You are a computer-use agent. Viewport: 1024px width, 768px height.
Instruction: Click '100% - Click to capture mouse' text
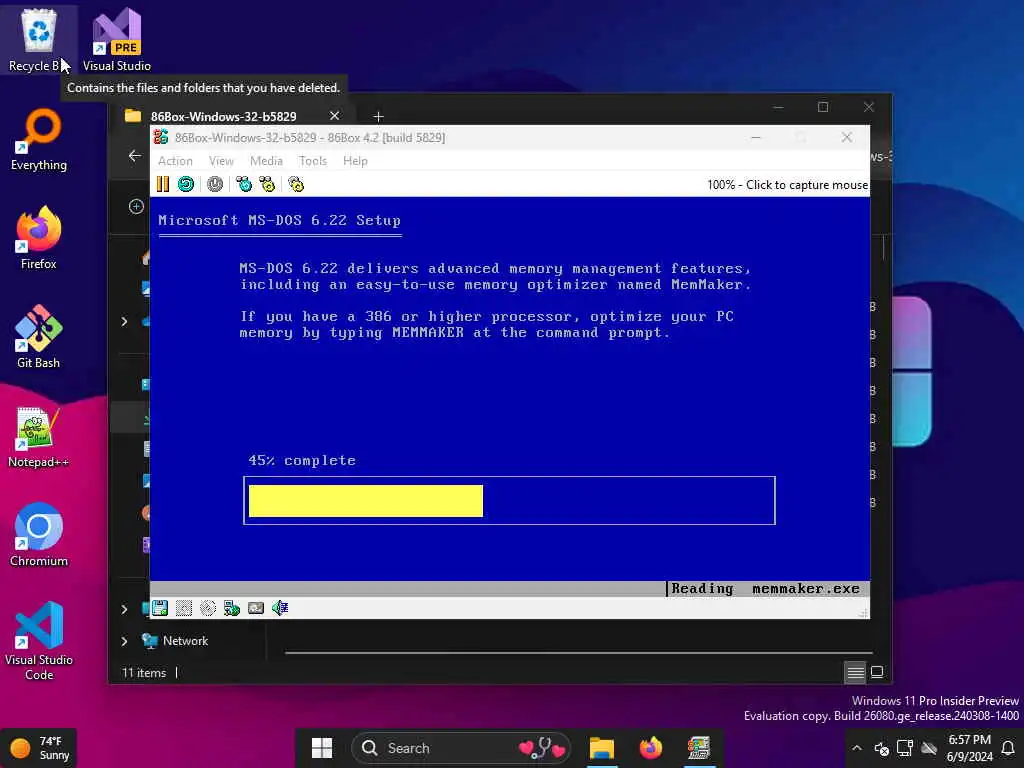click(787, 185)
